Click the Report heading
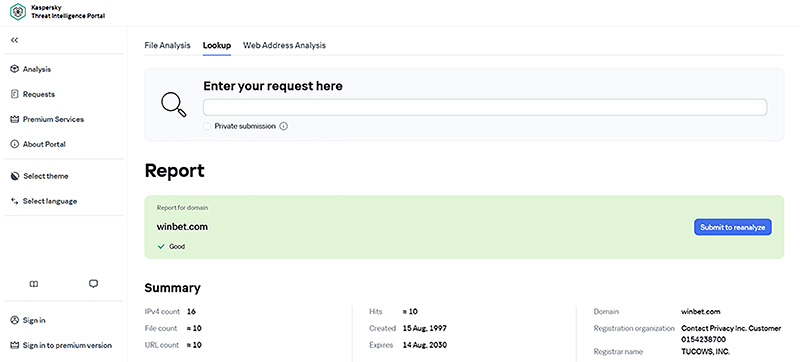The height and width of the screenshot is (362, 800). coord(174,170)
